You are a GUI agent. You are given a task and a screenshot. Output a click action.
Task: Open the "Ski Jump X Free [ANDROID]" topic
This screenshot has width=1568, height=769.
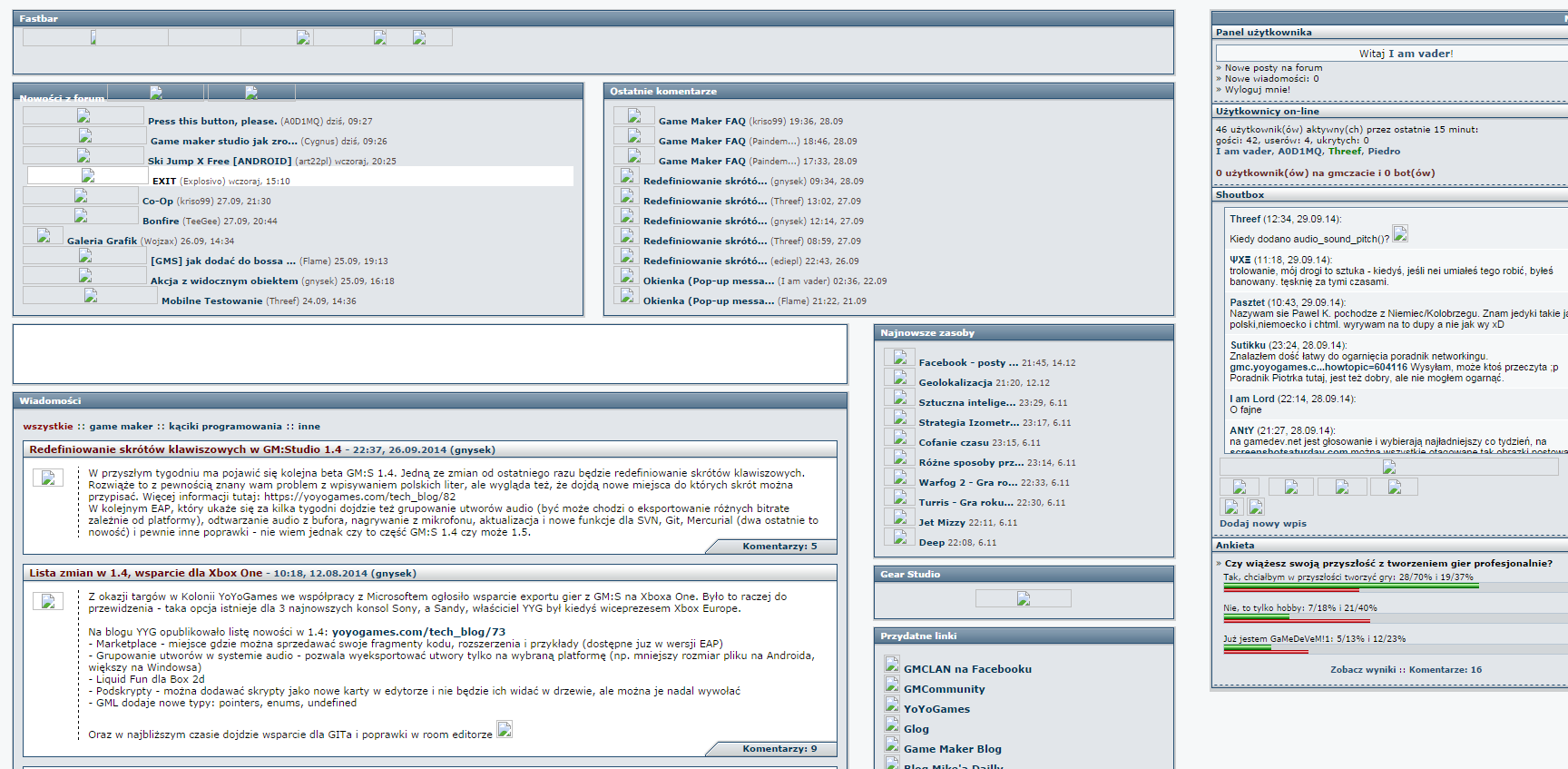point(220,162)
